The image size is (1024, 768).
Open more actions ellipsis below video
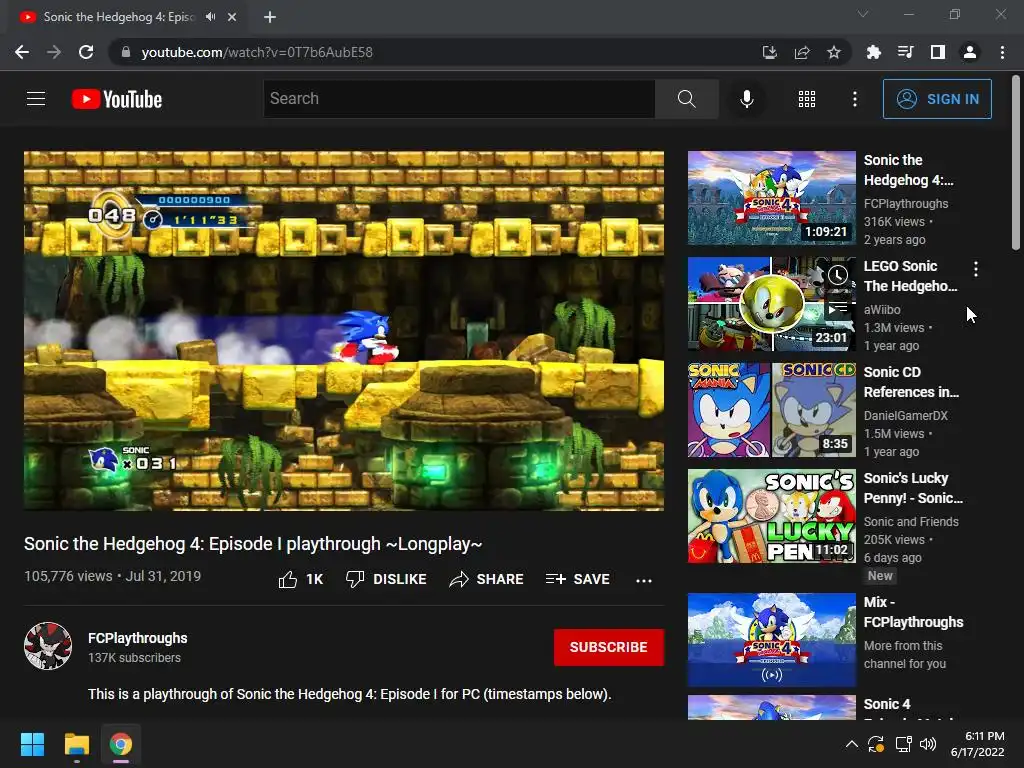[644, 580]
